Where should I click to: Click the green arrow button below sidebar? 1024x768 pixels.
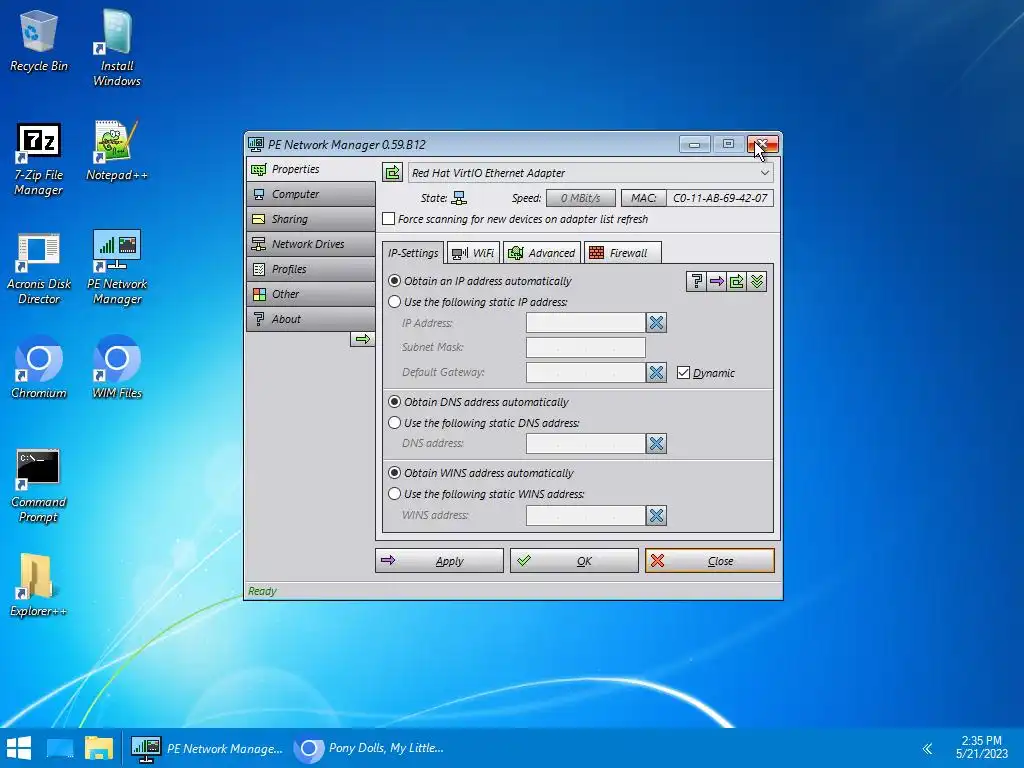(x=362, y=339)
